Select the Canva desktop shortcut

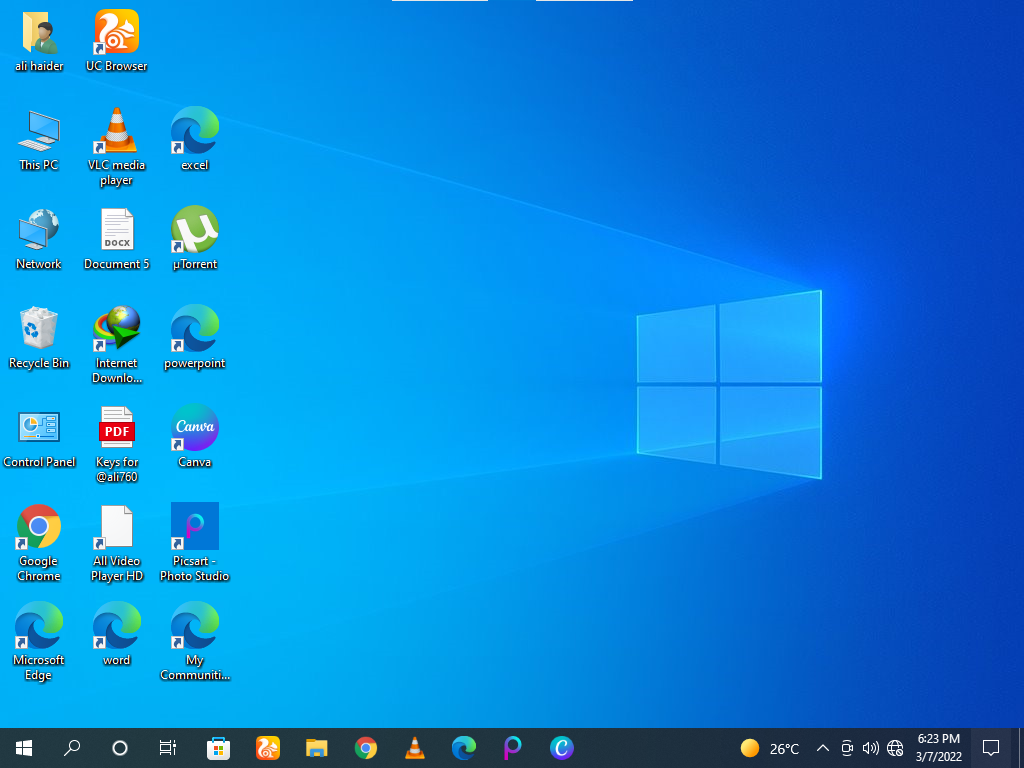click(x=195, y=437)
